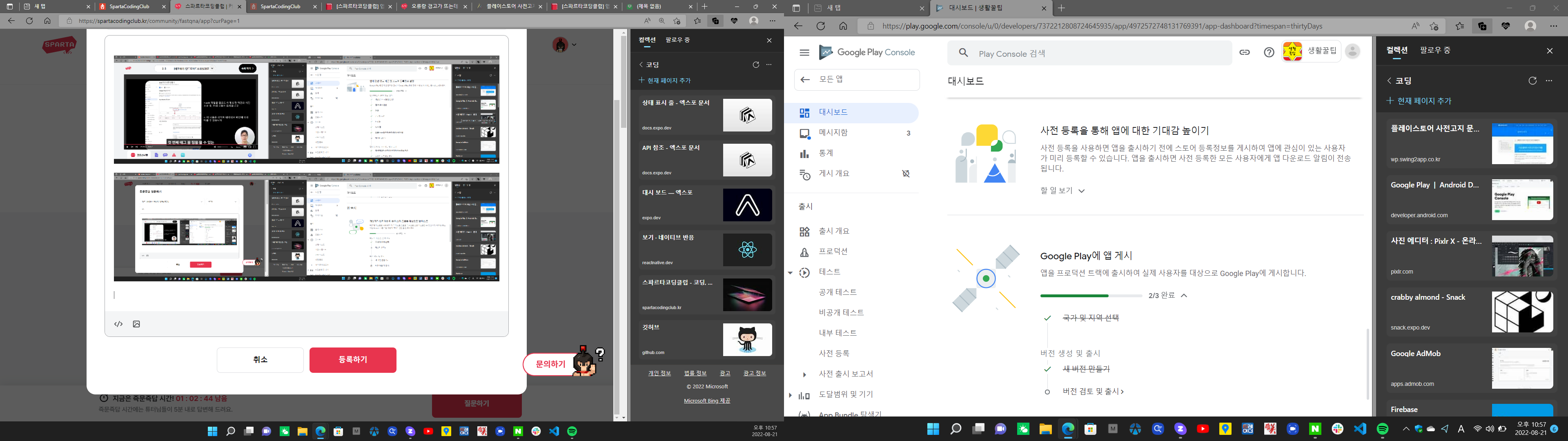The height and width of the screenshot is (441, 1568).
Task: Add this page to favorites in right Edge window
Action: click(1435, 26)
